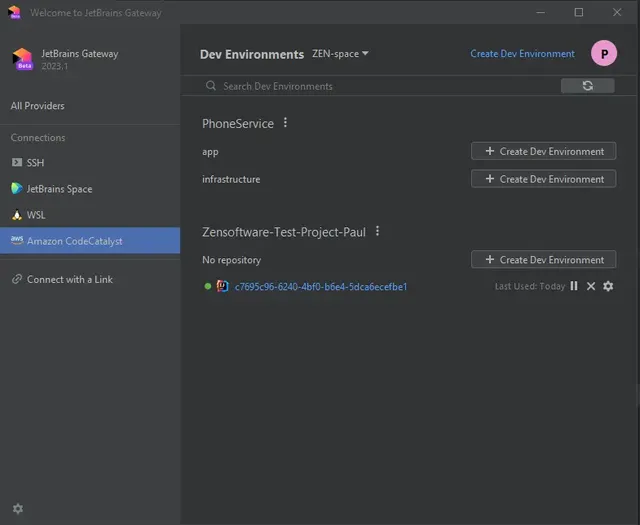This screenshot has height=525, width=640.
Task: Click the refresh Dev Environments icon
Action: 587,86
